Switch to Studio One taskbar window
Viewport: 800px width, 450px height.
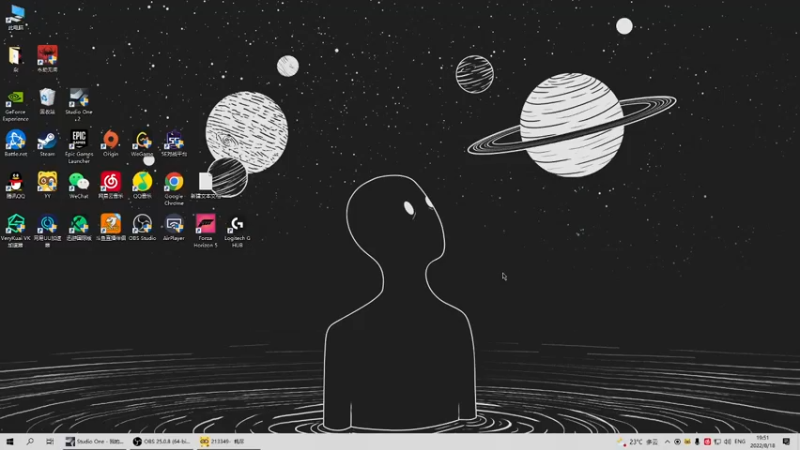click(94, 441)
